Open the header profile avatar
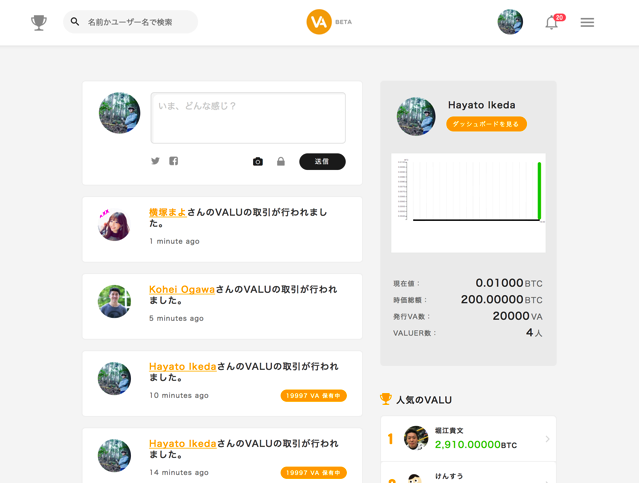Viewport: 639px width, 483px height. click(x=510, y=22)
